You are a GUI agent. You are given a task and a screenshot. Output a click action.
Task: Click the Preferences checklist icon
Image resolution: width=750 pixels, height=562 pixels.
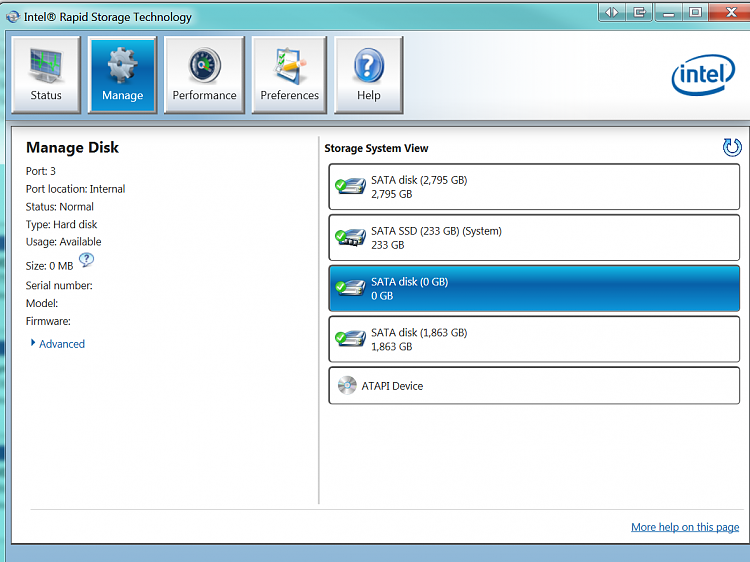[x=289, y=65]
